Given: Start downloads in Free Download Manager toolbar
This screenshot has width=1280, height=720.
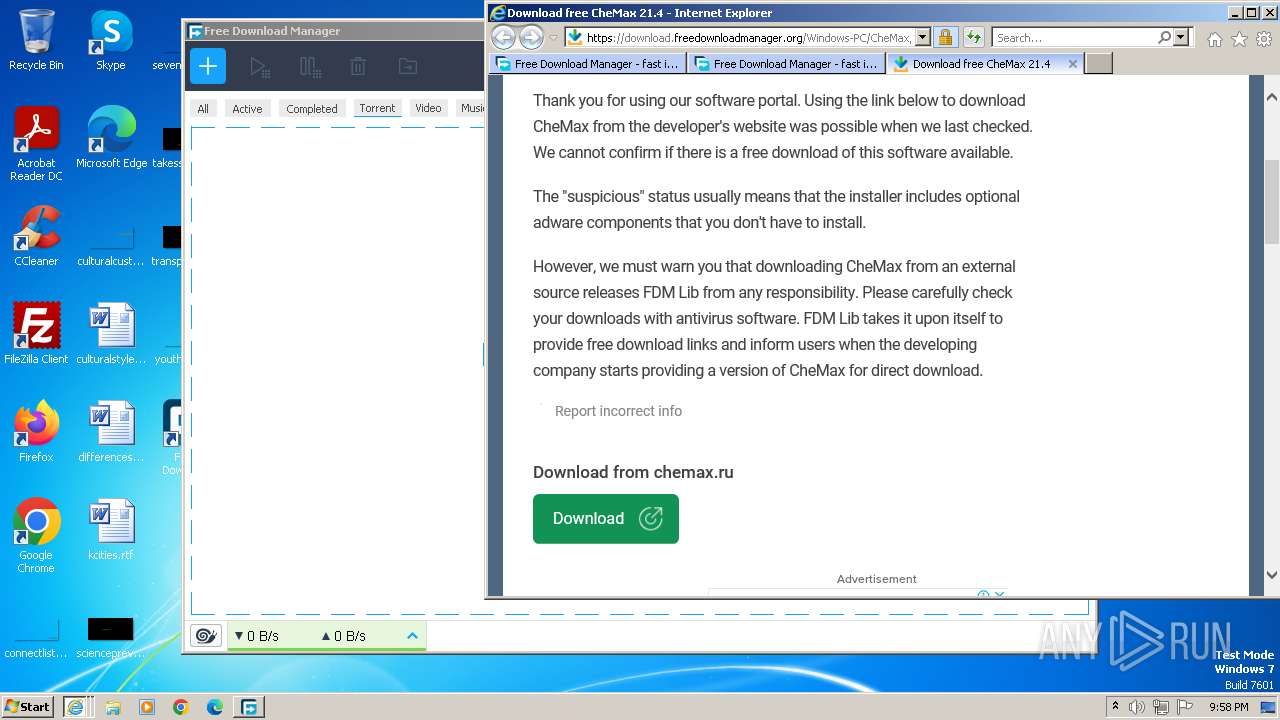Looking at the screenshot, I should tap(260, 67).
